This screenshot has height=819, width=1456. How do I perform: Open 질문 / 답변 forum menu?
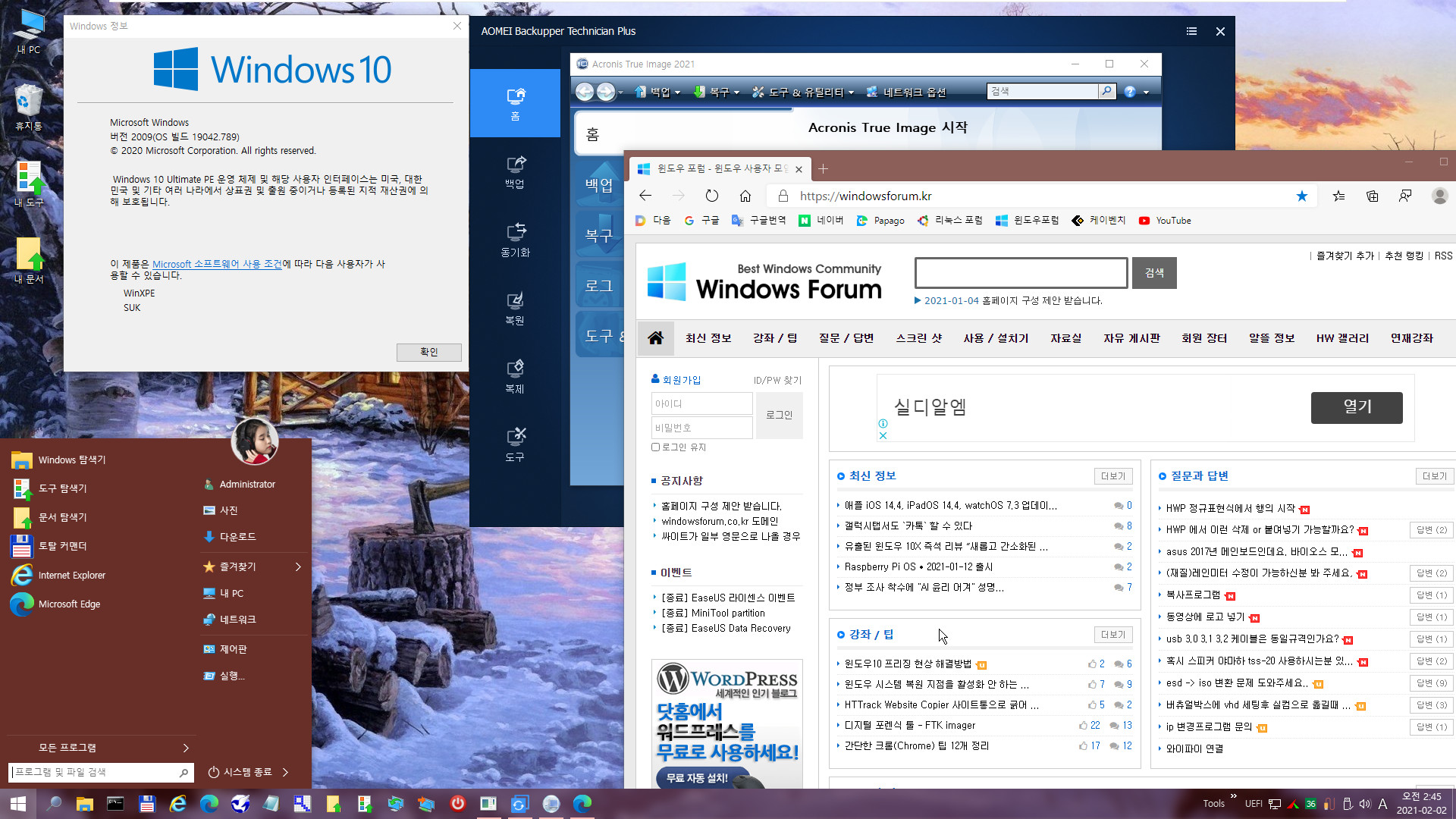846,338
